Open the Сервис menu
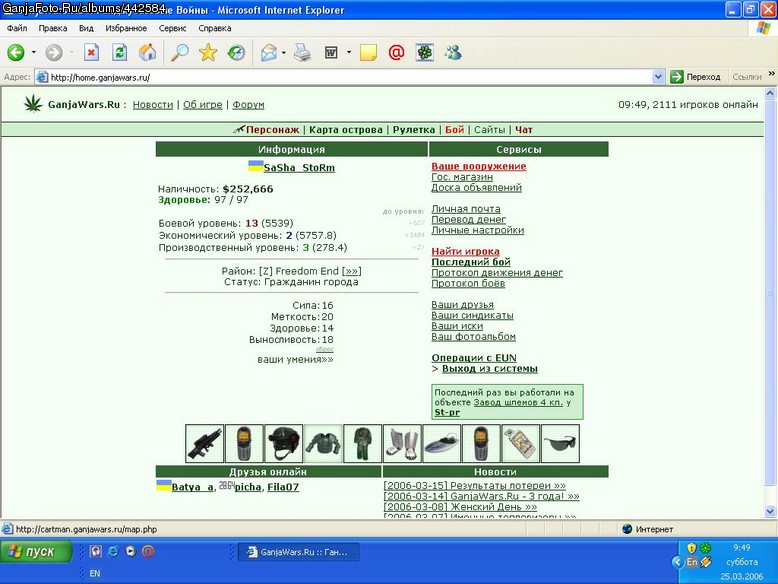Viewport: 778px width, 584px height. point(173,28)
